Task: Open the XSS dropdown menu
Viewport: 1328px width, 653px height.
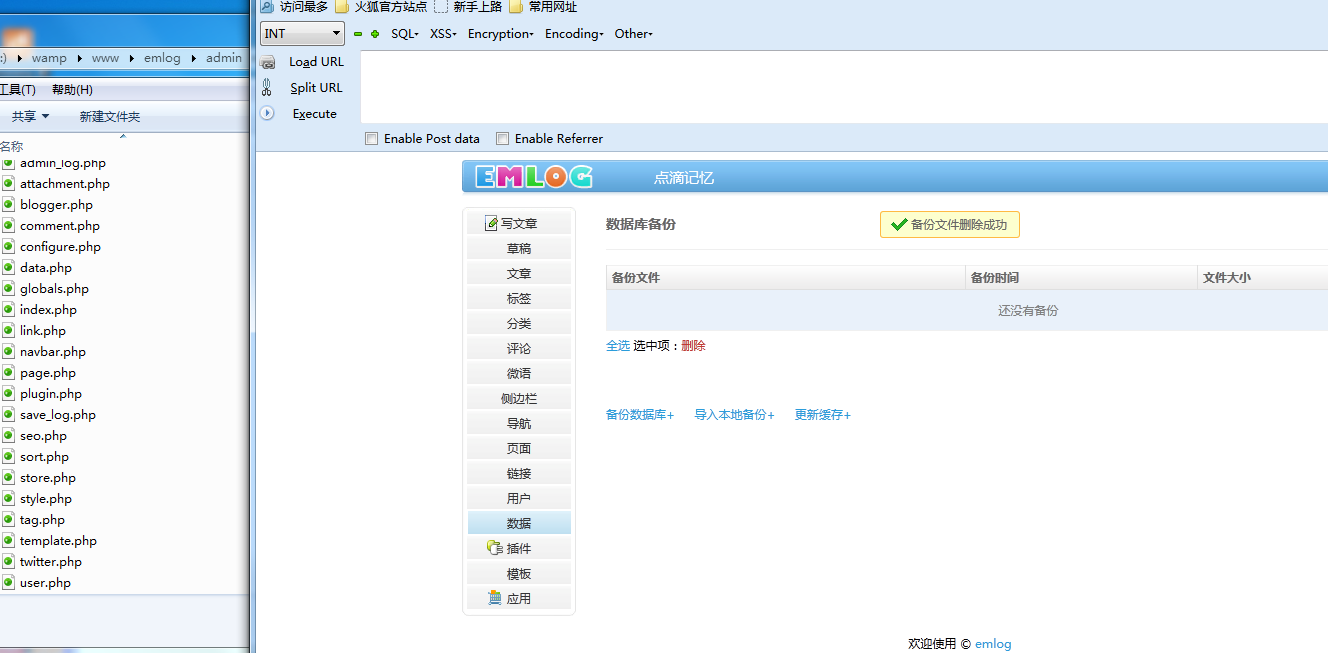Action: tap(443, 34)
